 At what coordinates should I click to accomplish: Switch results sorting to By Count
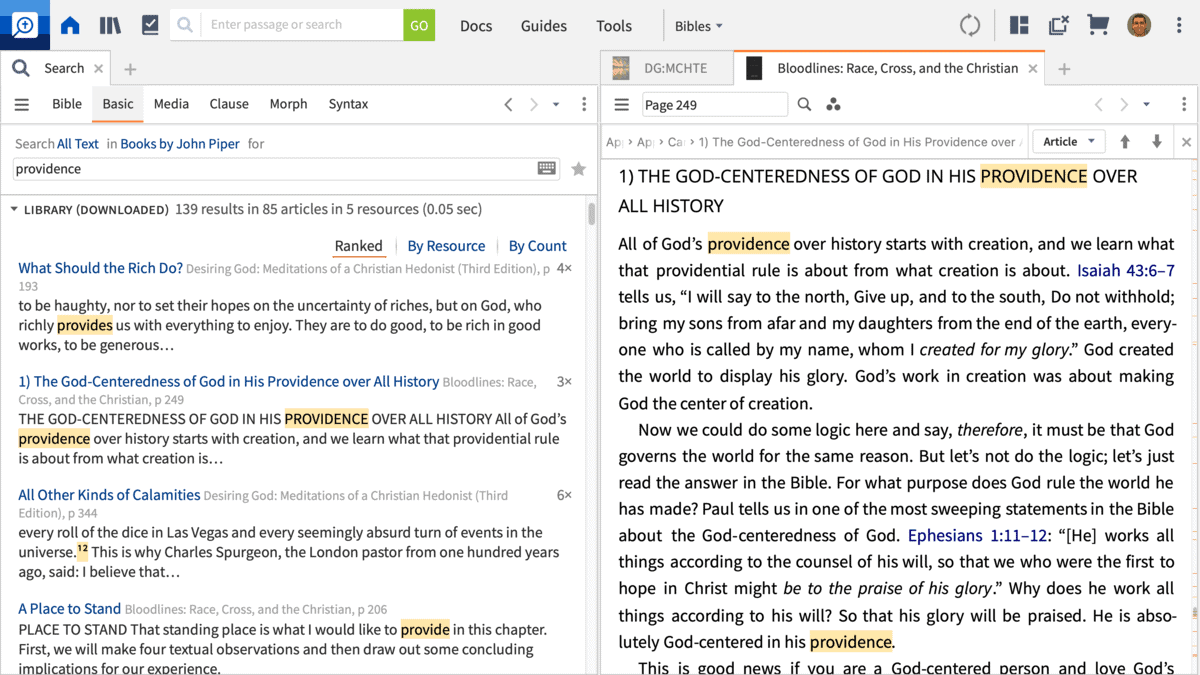point(537,246)
